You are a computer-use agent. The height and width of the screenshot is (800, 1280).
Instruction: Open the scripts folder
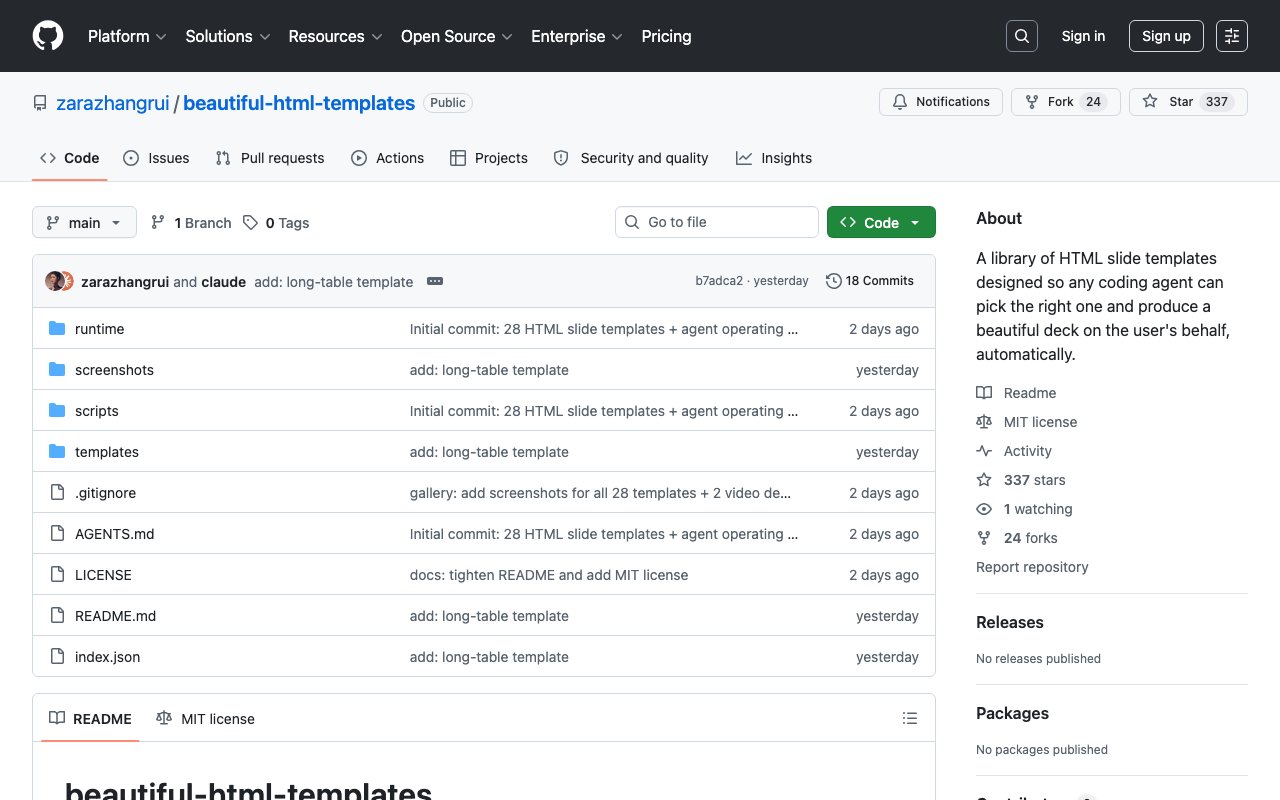point(97,411)
